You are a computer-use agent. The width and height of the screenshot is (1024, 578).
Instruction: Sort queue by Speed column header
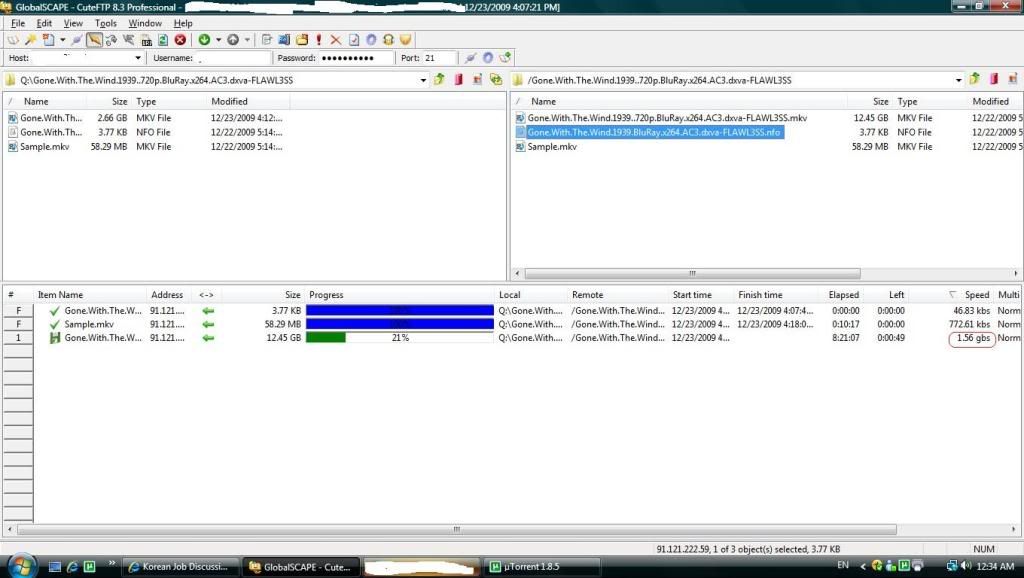pyautogui.click(x=976, y=295)
